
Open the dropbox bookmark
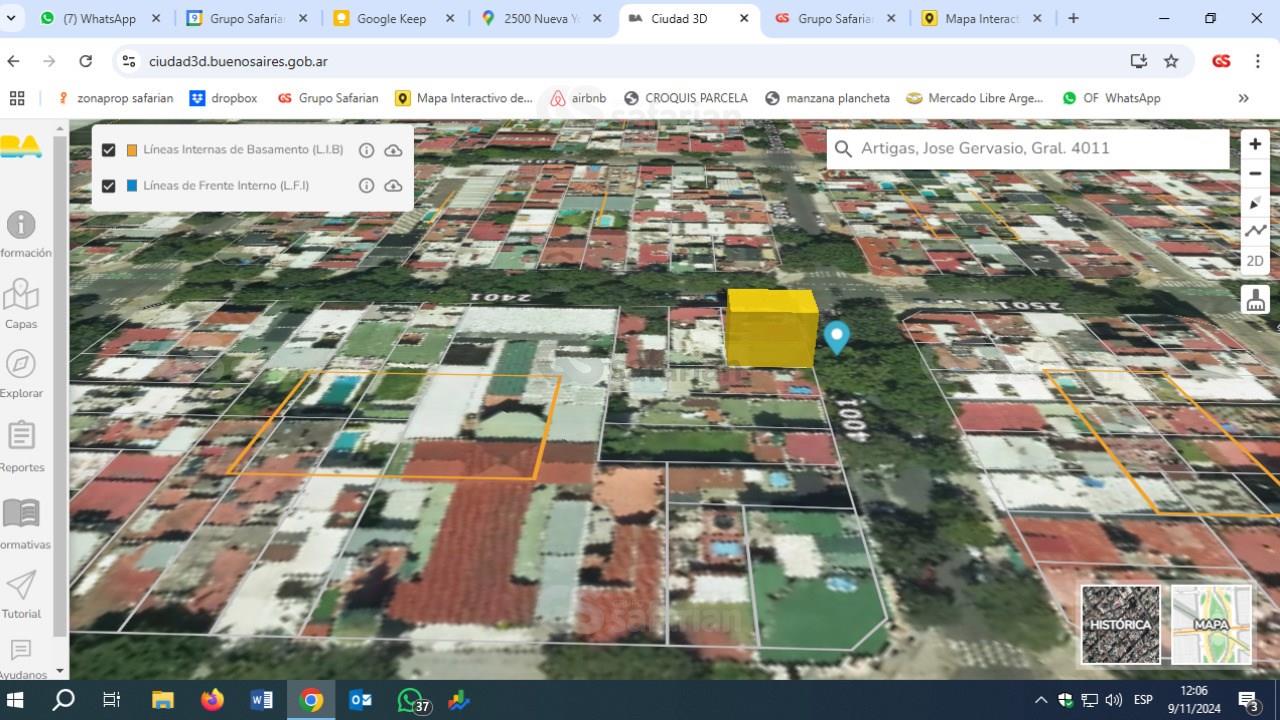224,98
